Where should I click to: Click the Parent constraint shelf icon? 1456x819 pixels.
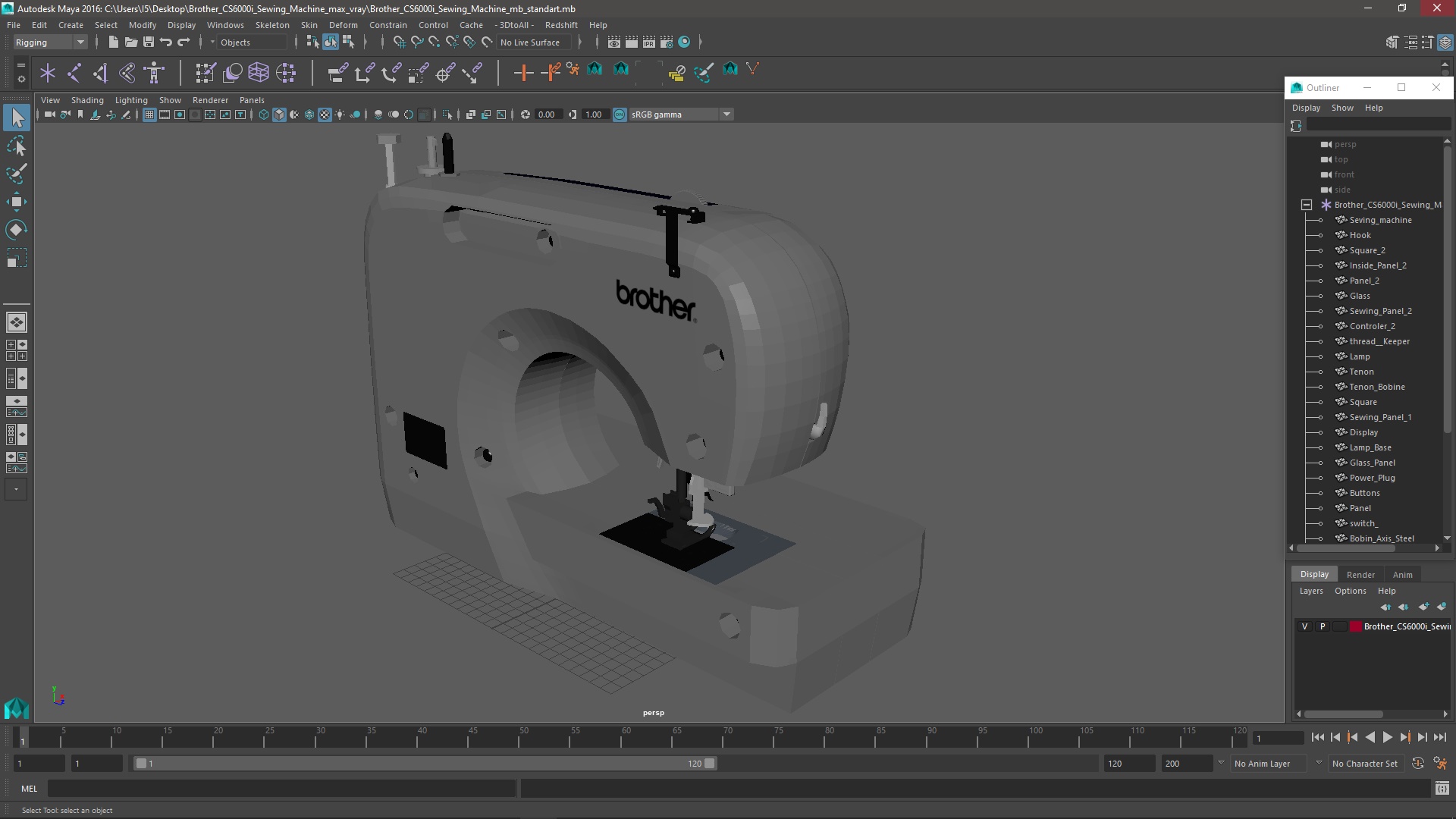pos(337,73)
